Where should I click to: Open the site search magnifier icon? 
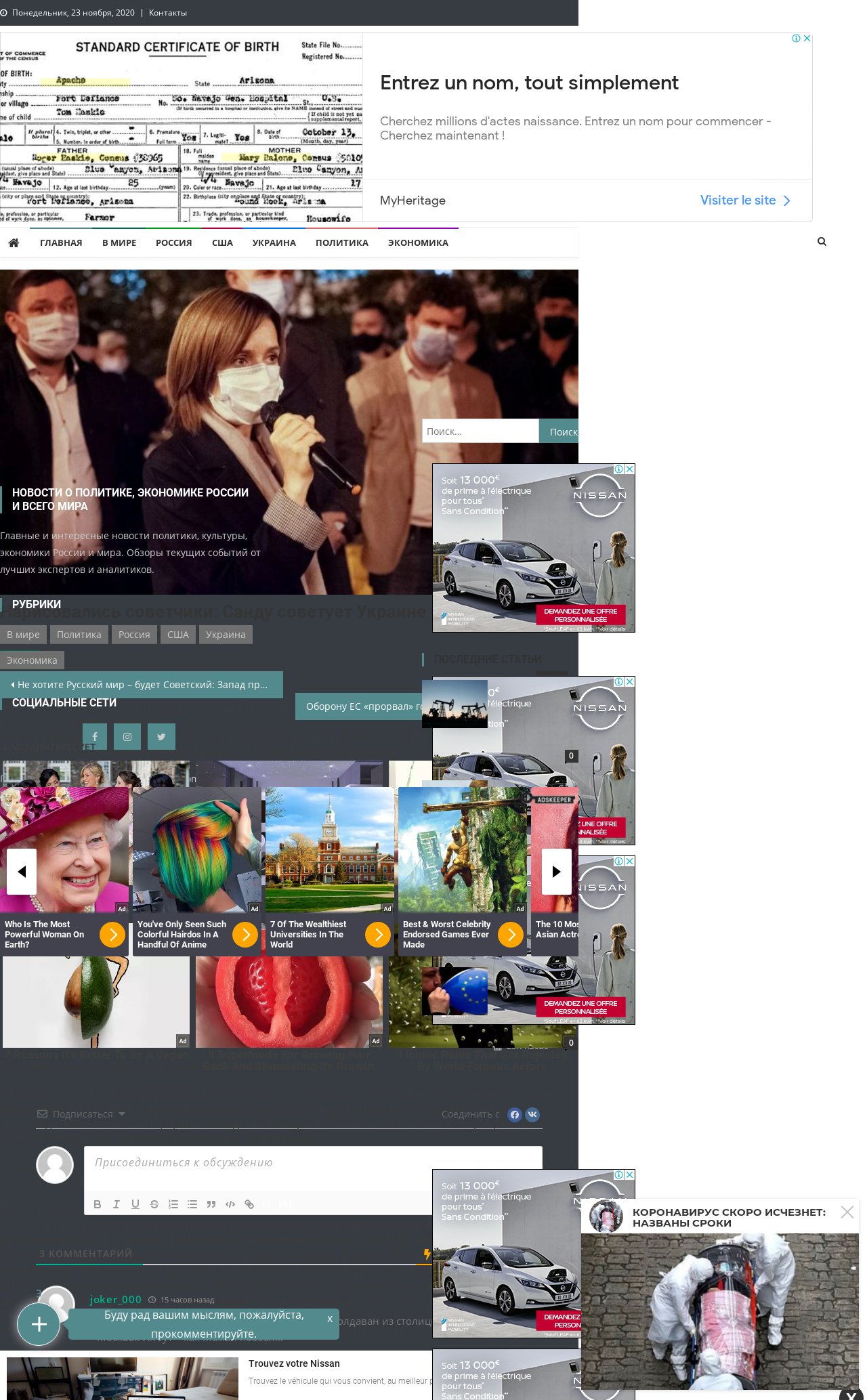[822, 242]
